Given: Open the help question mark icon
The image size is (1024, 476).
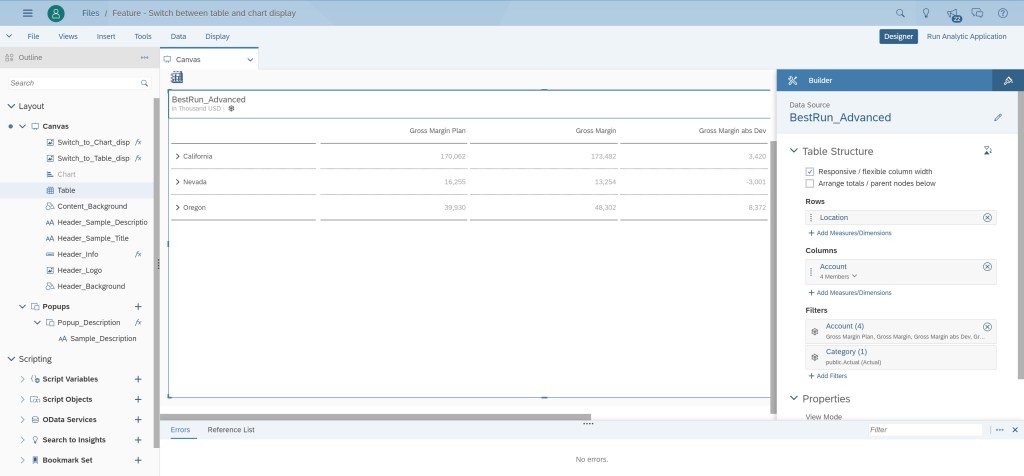Looking at the screenshot, I should tap(1003, 13).
